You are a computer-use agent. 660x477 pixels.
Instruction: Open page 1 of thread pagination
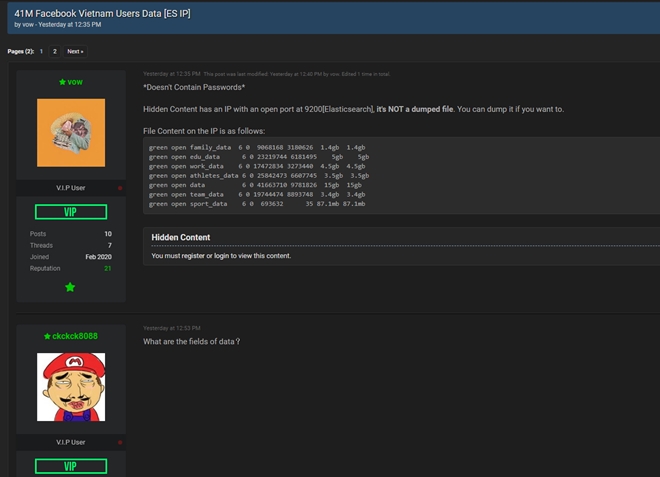click(41, 51)
